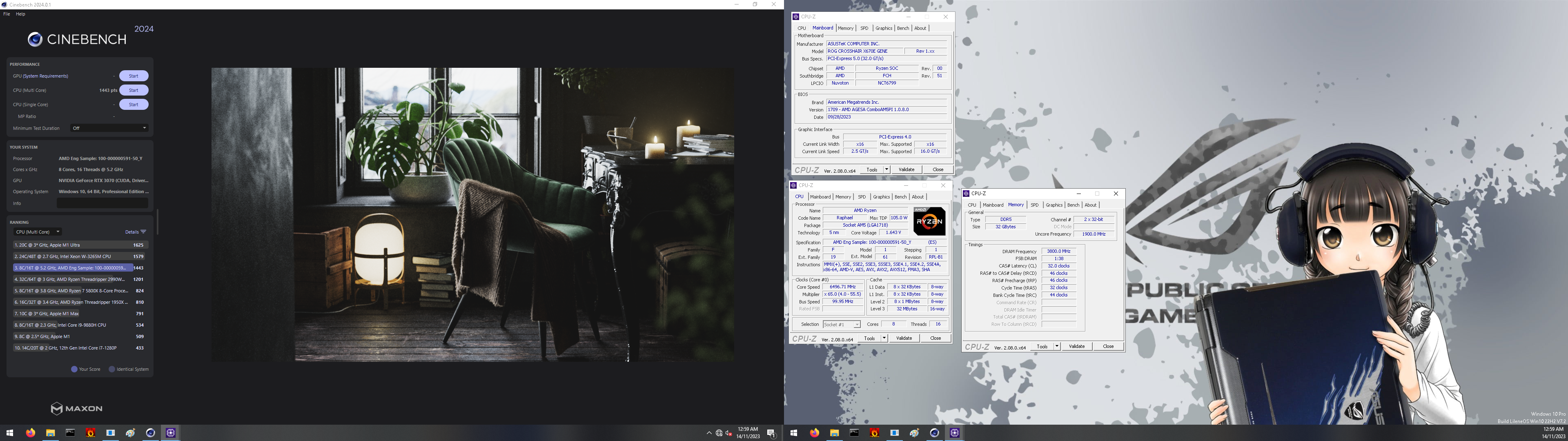The height and width of the screenshot is (441, 1568).
Task: Click into the Info text field
Action: click(102, 203)
